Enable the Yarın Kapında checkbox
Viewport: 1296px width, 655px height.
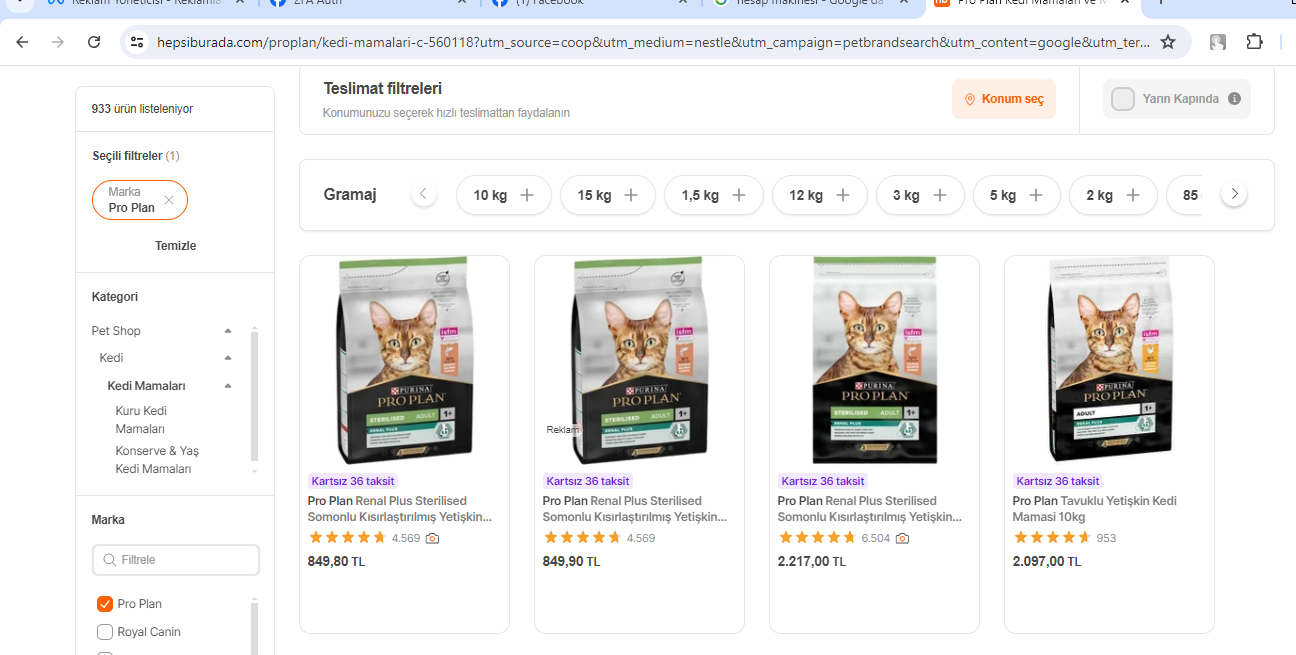click(x=1123, y=99)
